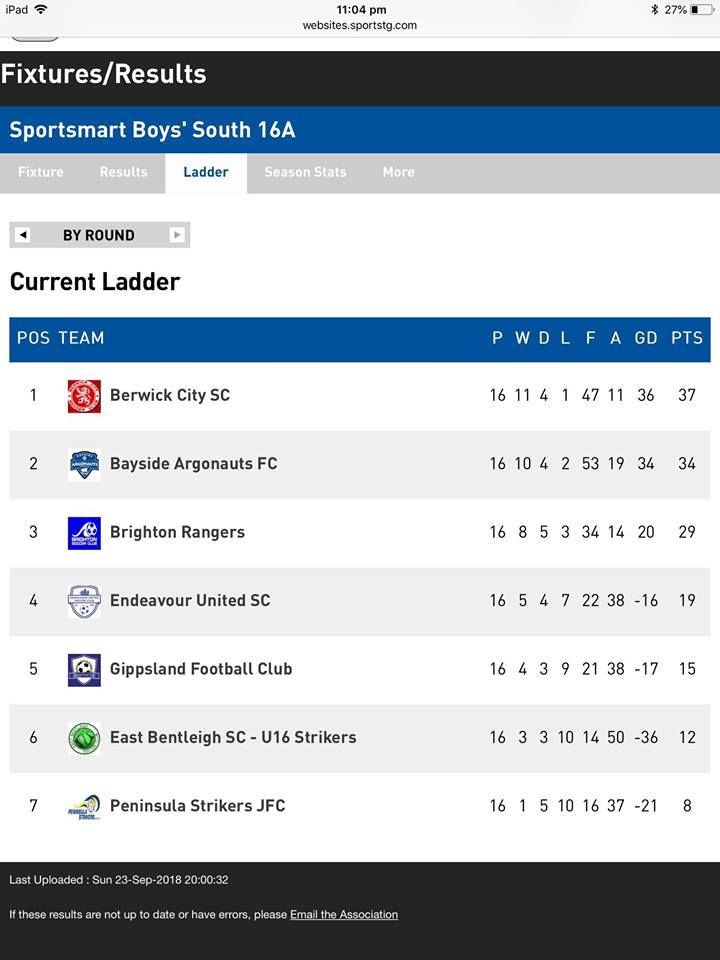Open the BY ROUND selector
The image size is (720, 960).
pyautogui.click(x=99, y=235)
